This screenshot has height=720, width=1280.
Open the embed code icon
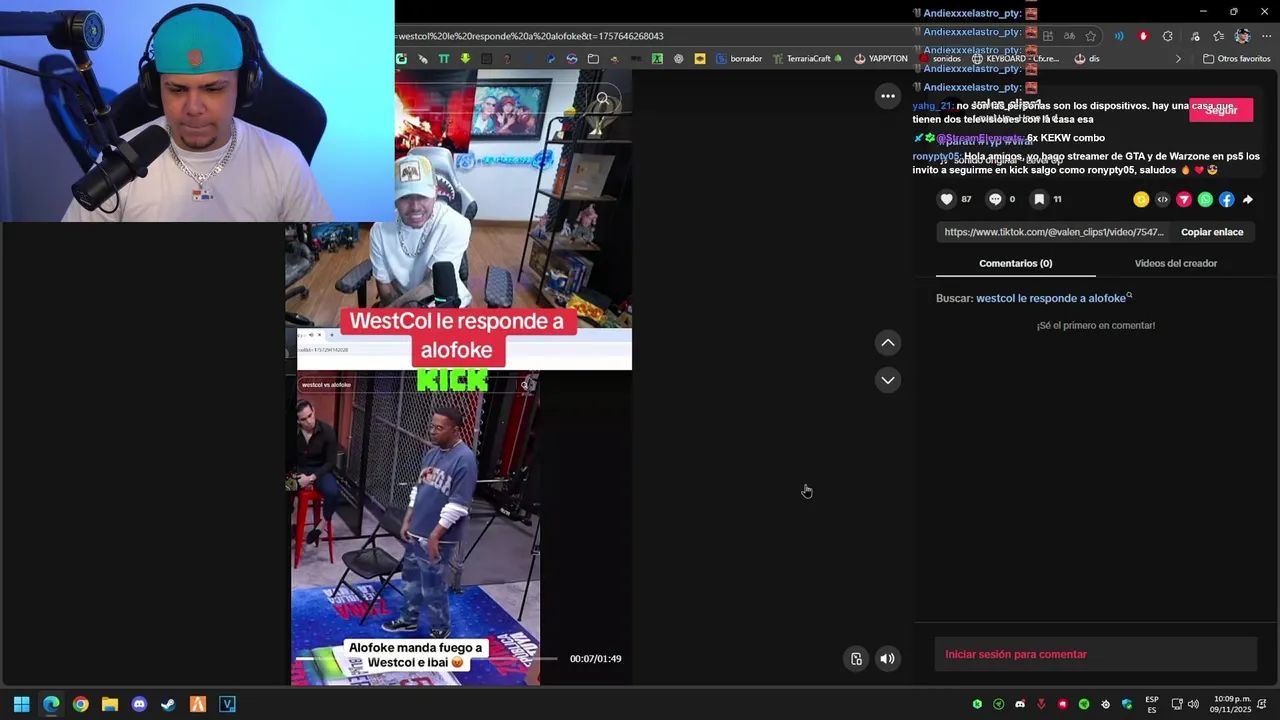[1162, 200]
